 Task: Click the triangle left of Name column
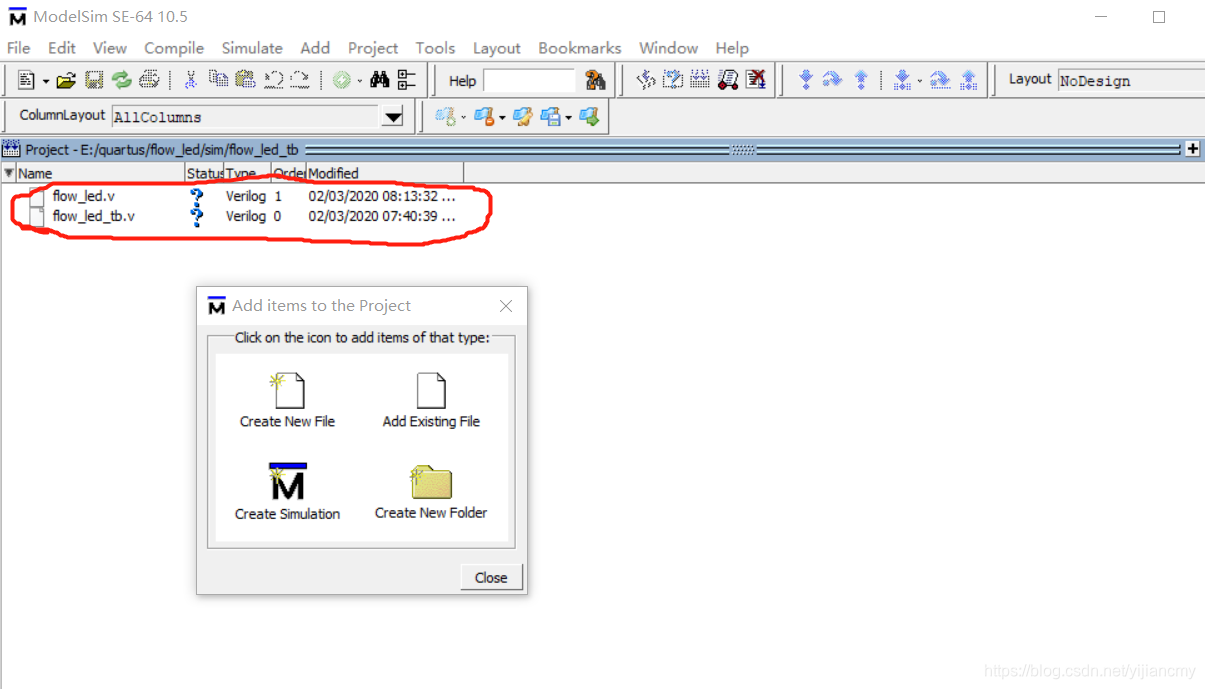click(x=9, y=173)
